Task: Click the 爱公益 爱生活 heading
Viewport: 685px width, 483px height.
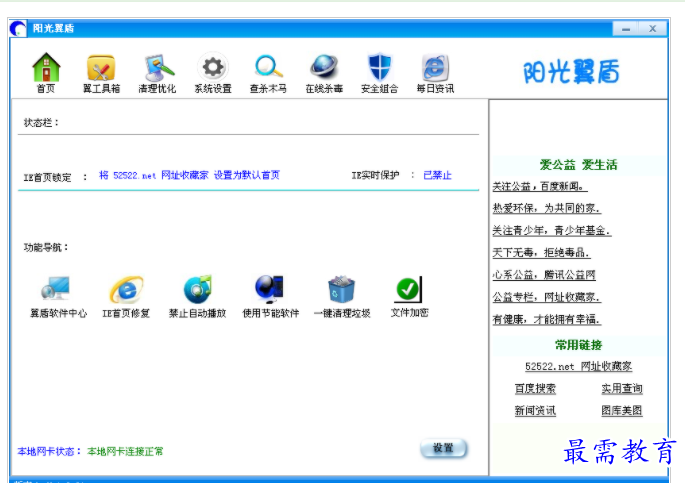Action: 578,165
